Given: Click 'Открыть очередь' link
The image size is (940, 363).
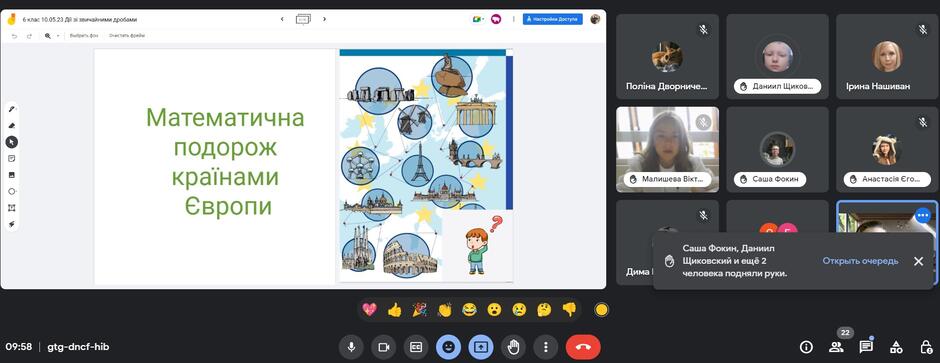Looking at the screenshot, I should coord(860,261).
